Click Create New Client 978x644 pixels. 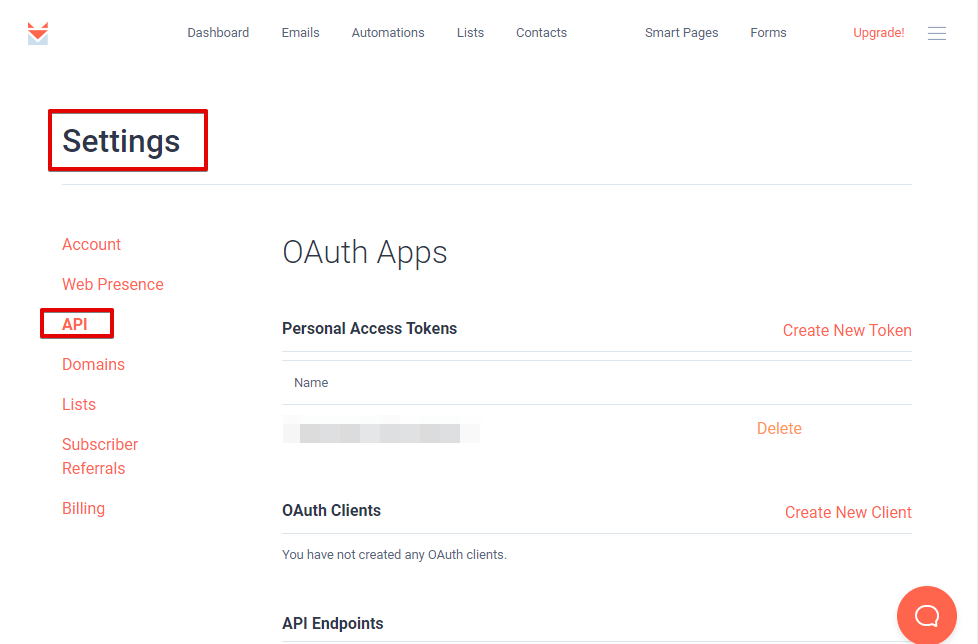click(x=848, y=512)
